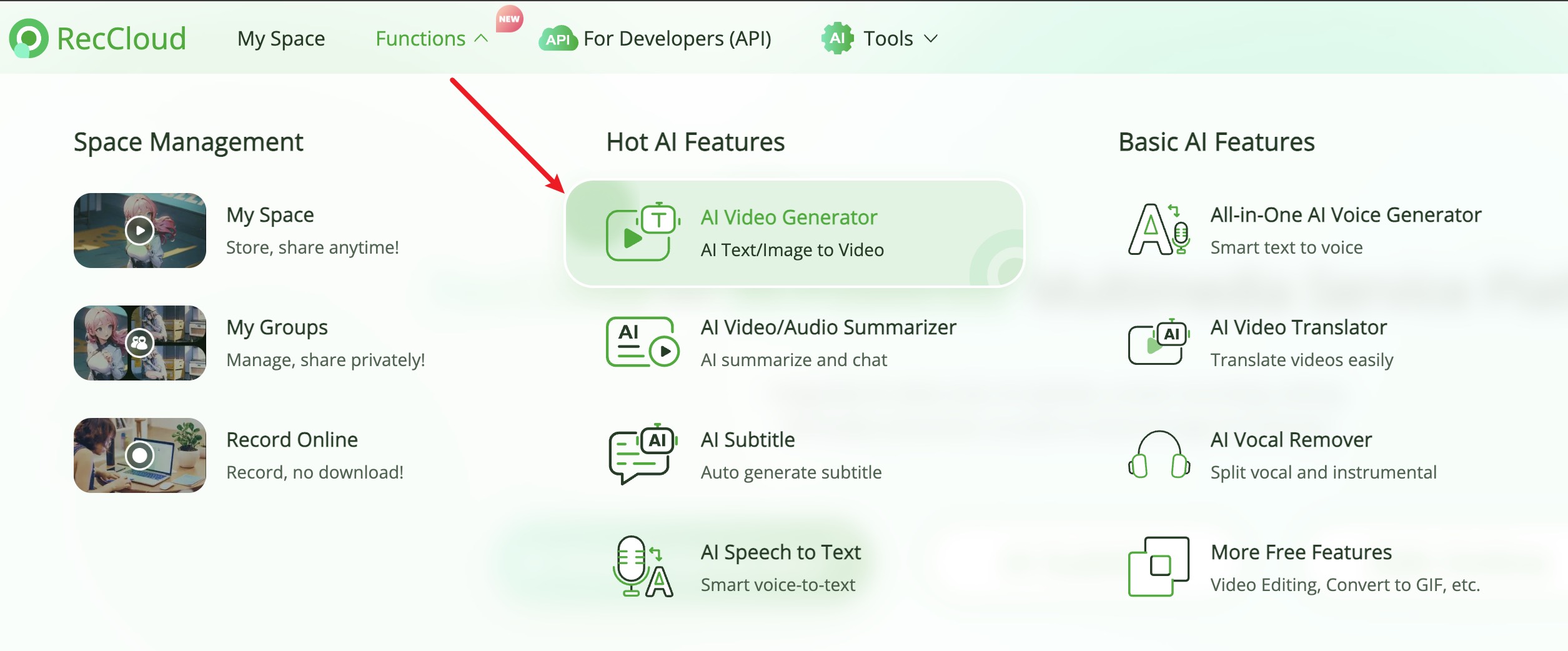This screenshot has width=1568, height=651.
Task: Click the RecCloud logo icon
Action: click(29, 38)
